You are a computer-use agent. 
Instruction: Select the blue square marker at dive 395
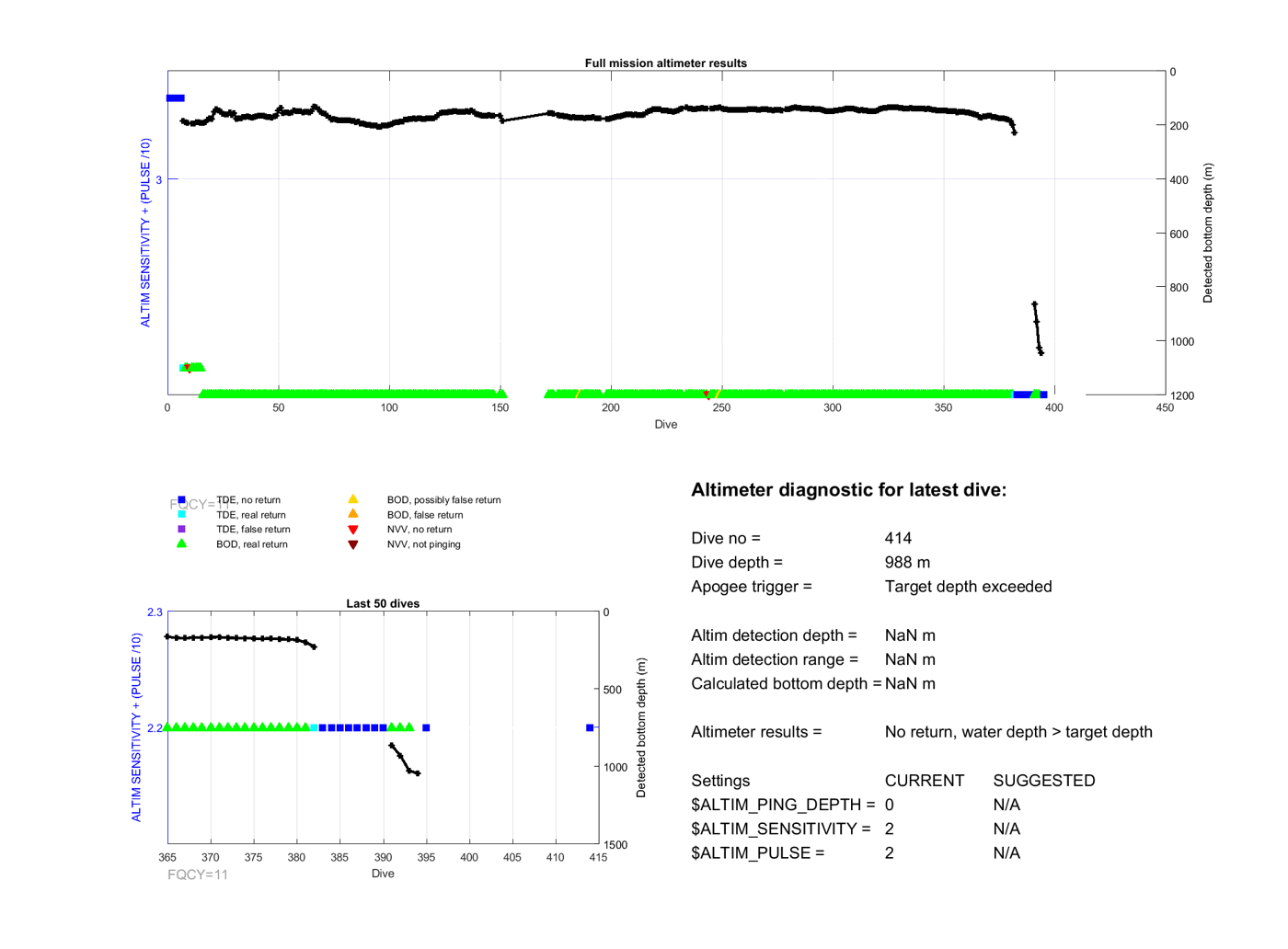[426, 728]
